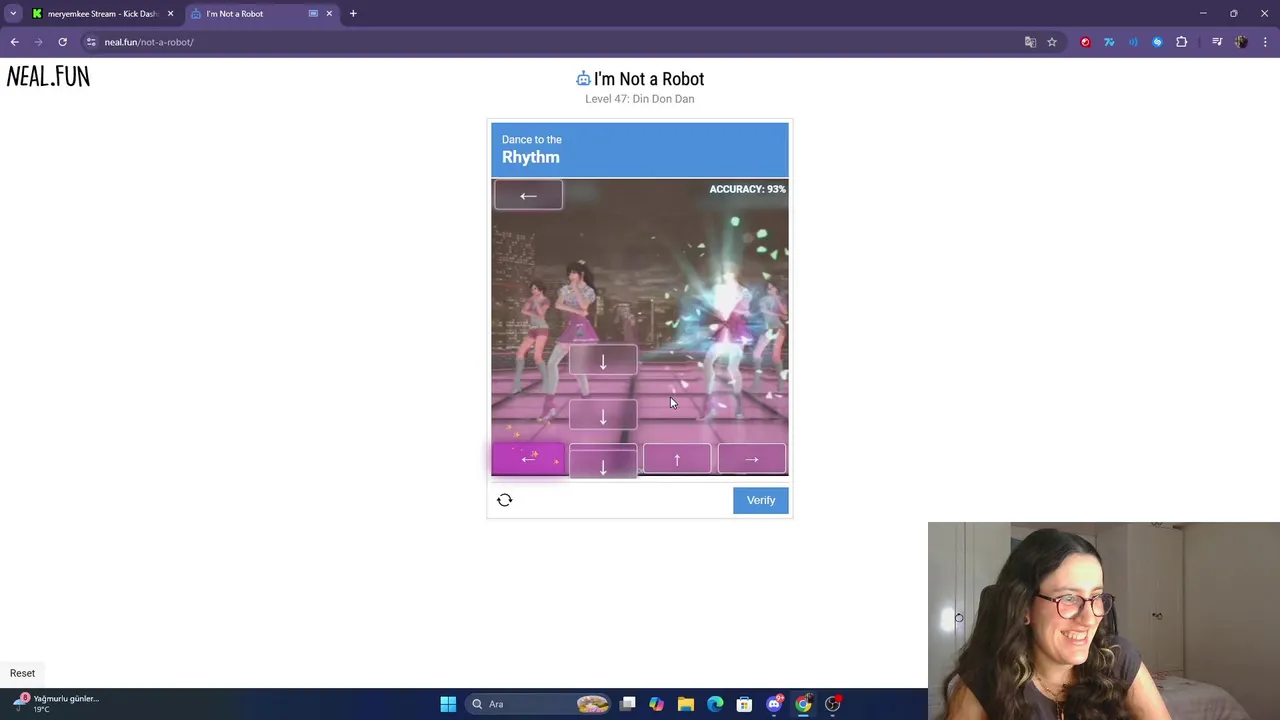Open the Chrome profile avatar

tap(1241, 42)
